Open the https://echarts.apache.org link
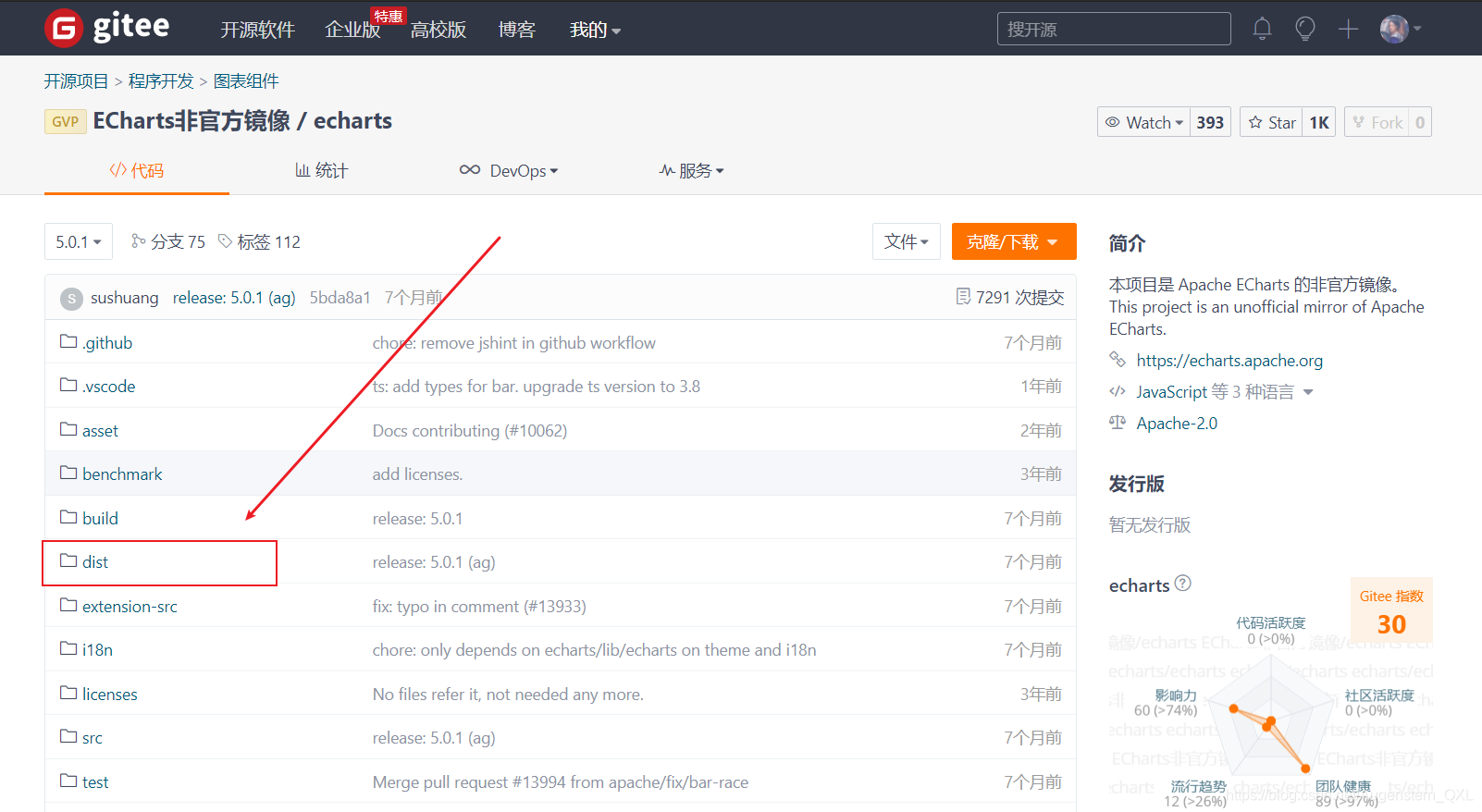1482x812 pixels. 1229,361
